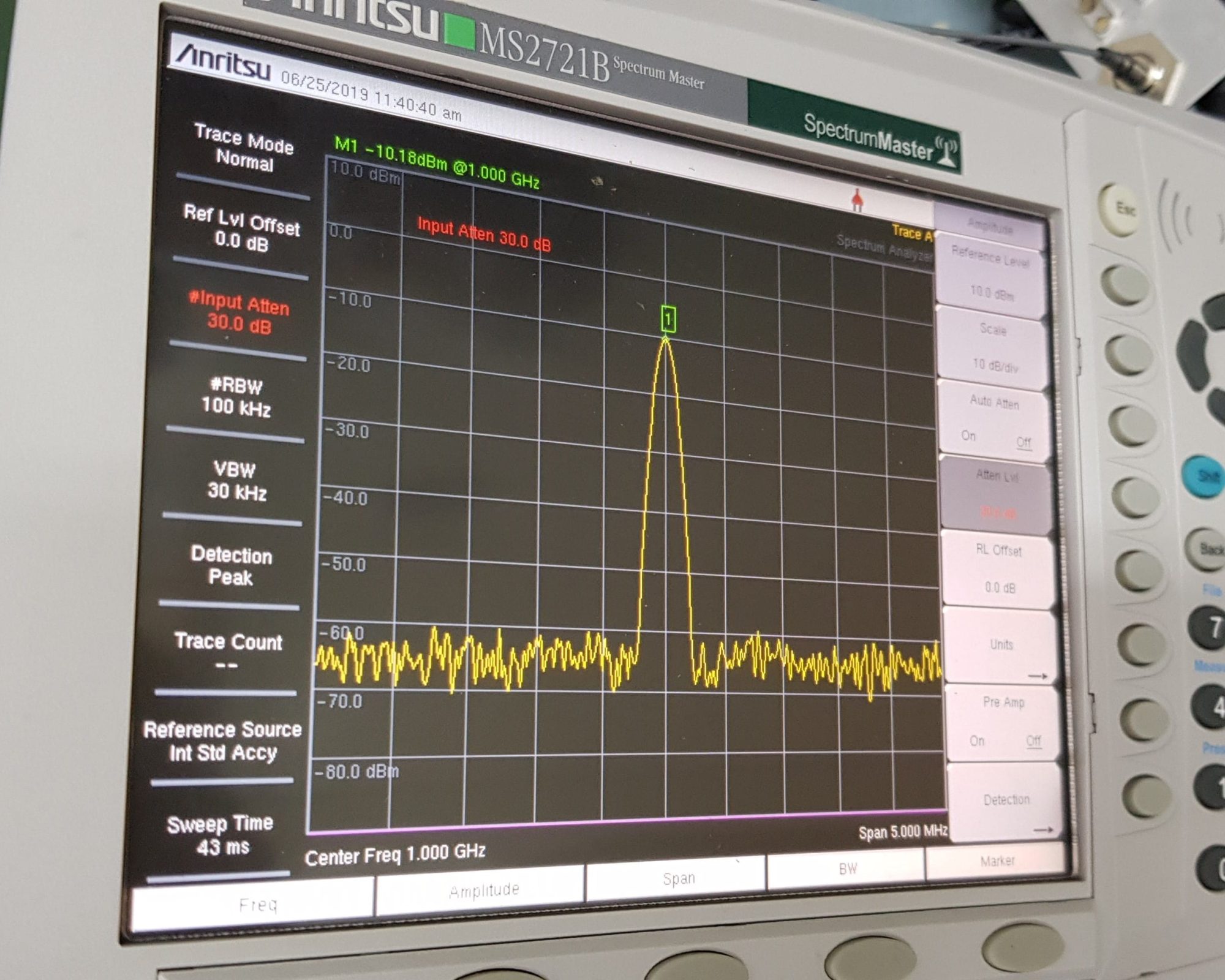Click the 10.0 dBm top axis label
Image resolution: width=1225 pixels, height=980 pixels.
pyautogui.click(x=365, y=172)
